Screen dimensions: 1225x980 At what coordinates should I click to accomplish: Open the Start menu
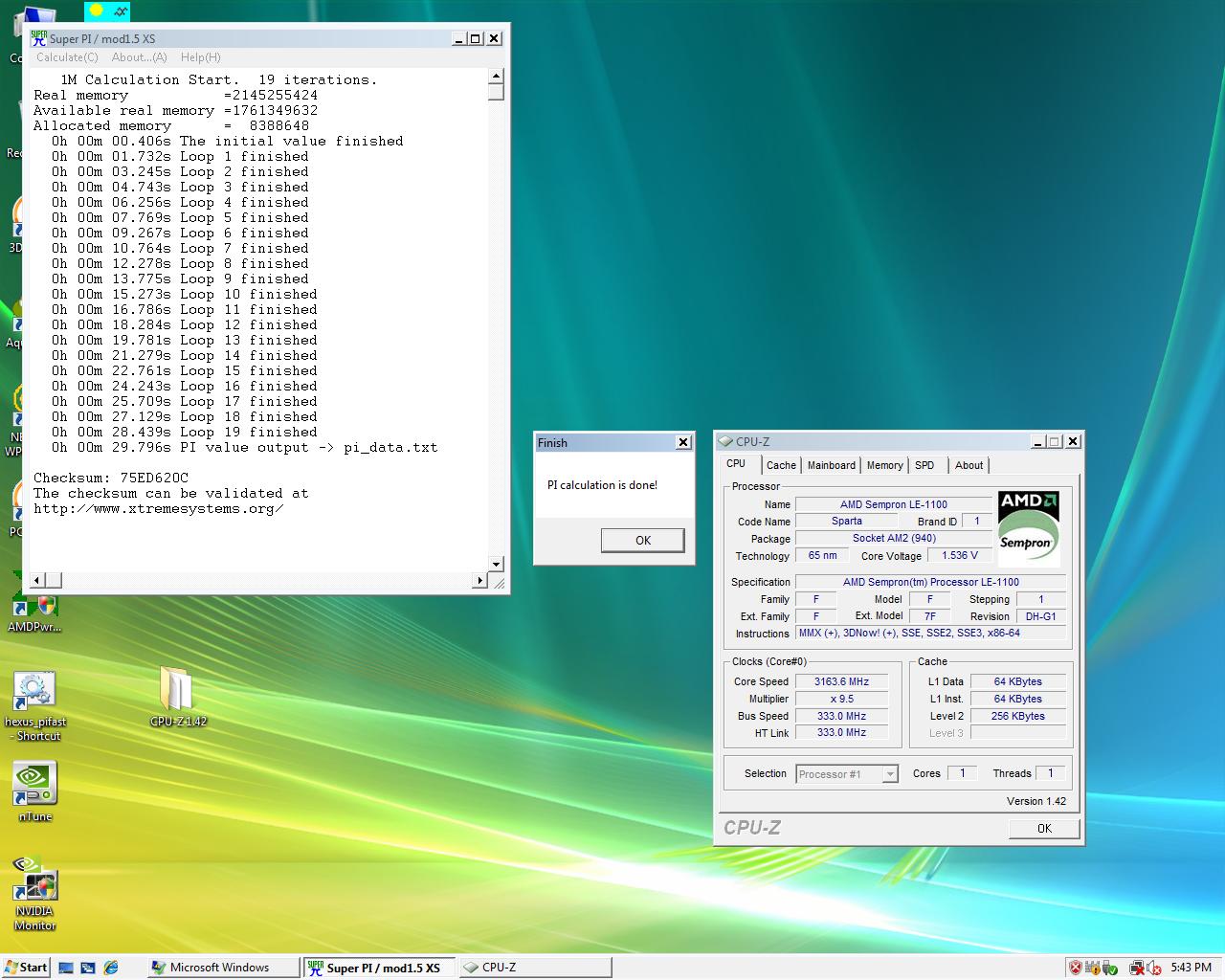click(26, 968)
